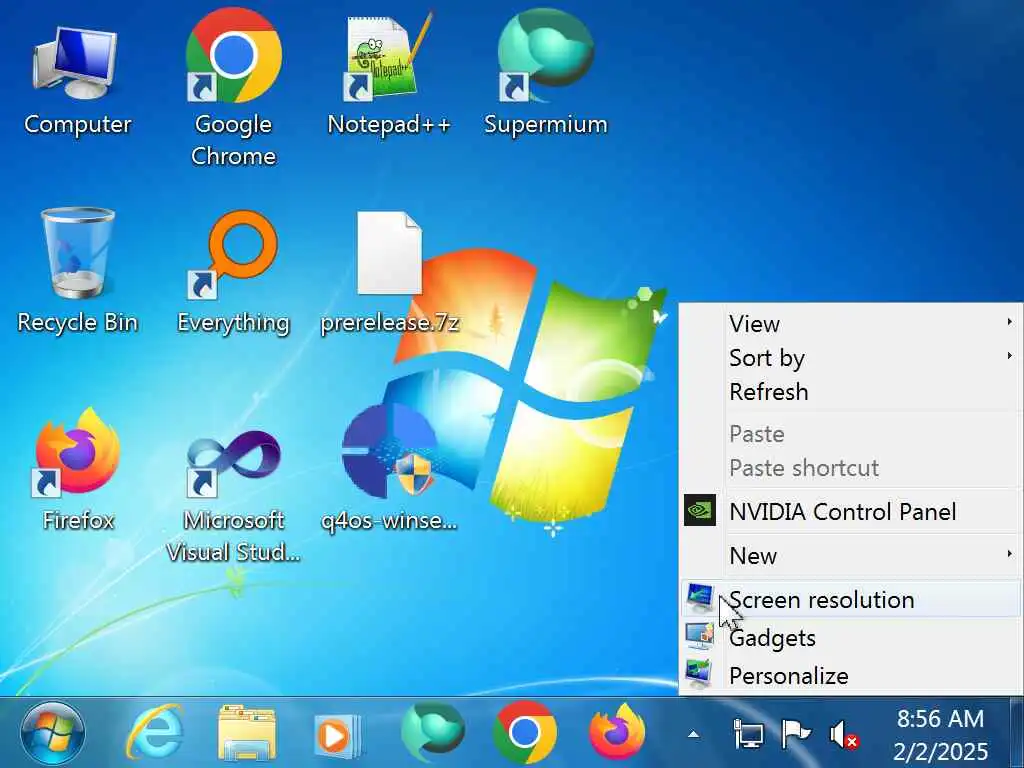Choose Screen resolution menu entry
The image size is (1024, 768).
[x=851, y=600]
